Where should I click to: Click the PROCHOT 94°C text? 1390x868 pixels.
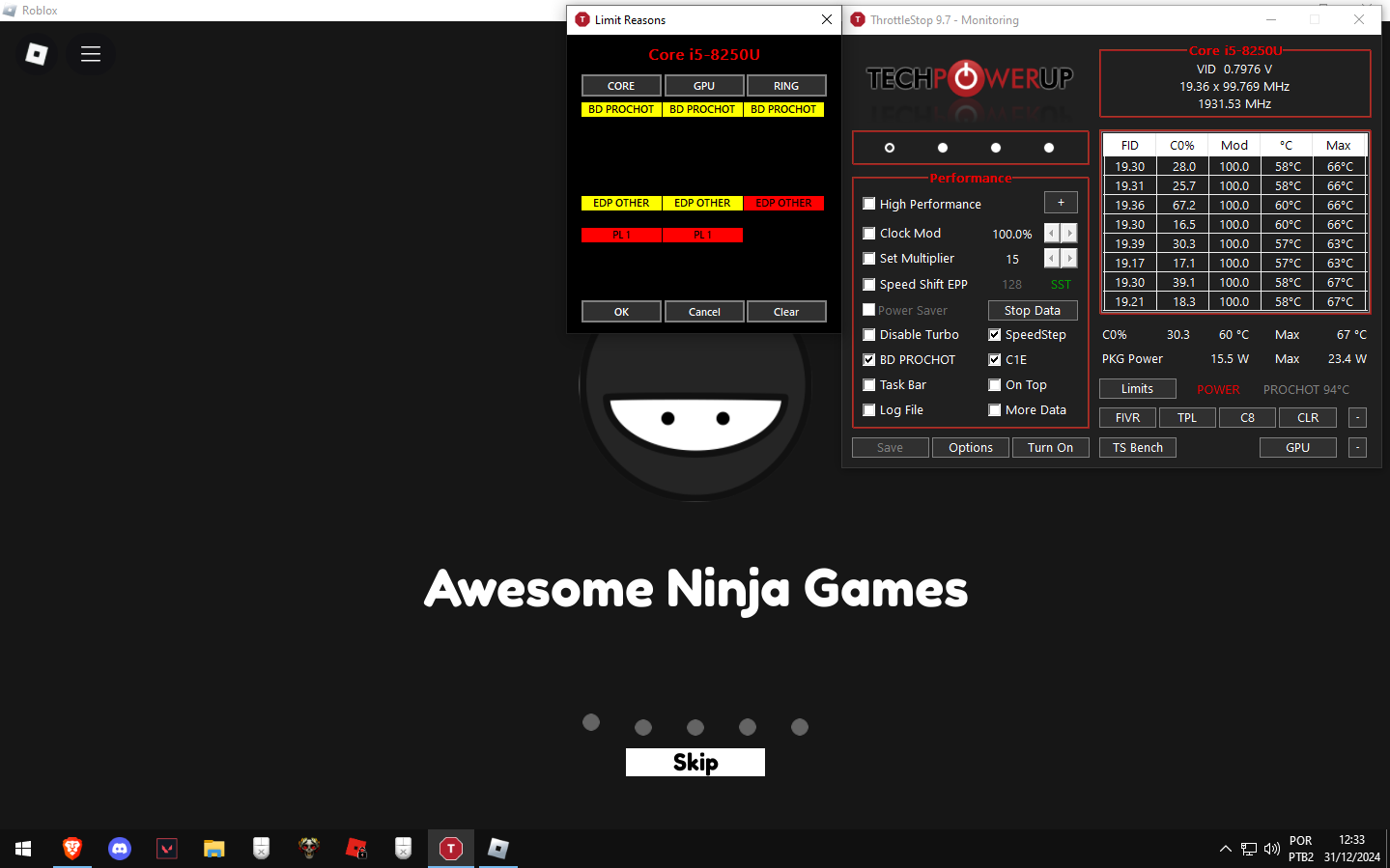[1306, 389]
